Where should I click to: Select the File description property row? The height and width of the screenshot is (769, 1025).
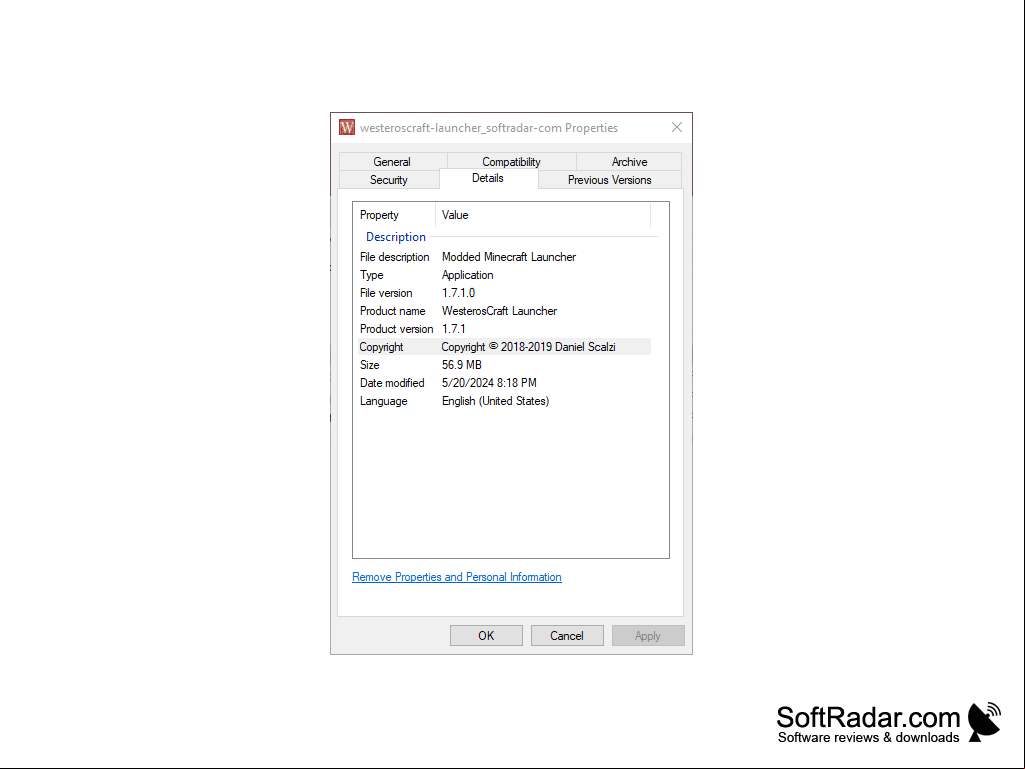(503, 257)
